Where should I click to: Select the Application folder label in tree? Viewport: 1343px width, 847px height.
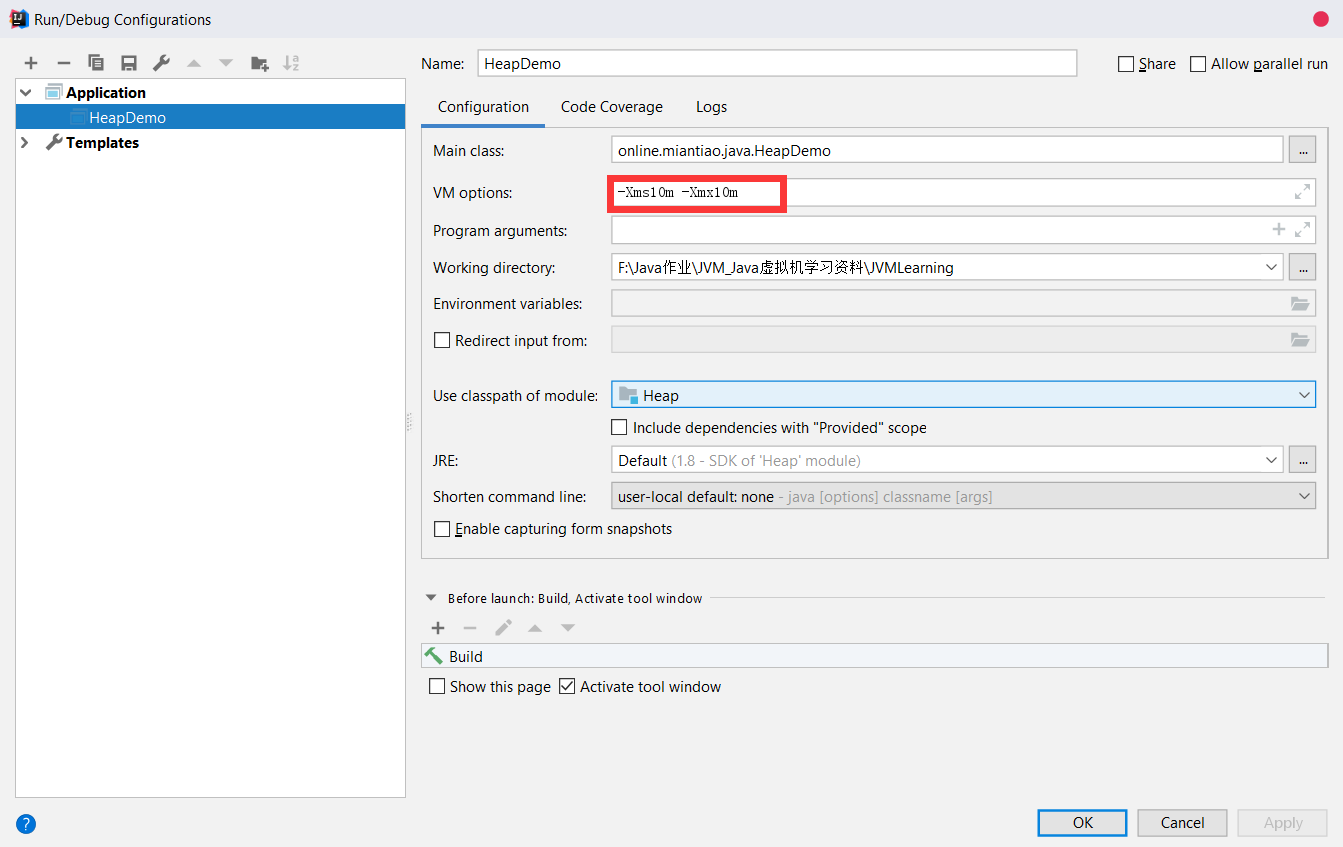click(106, 92)
